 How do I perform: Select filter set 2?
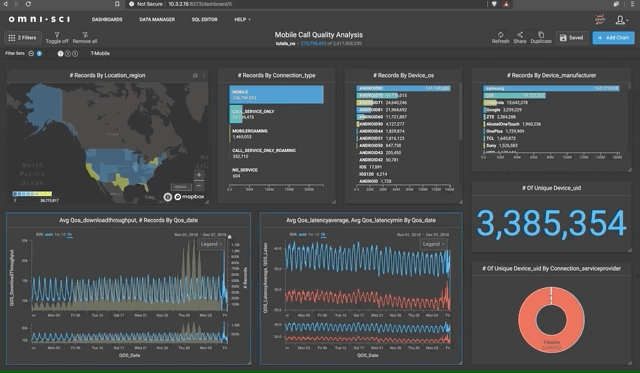(x=68, y=53)
